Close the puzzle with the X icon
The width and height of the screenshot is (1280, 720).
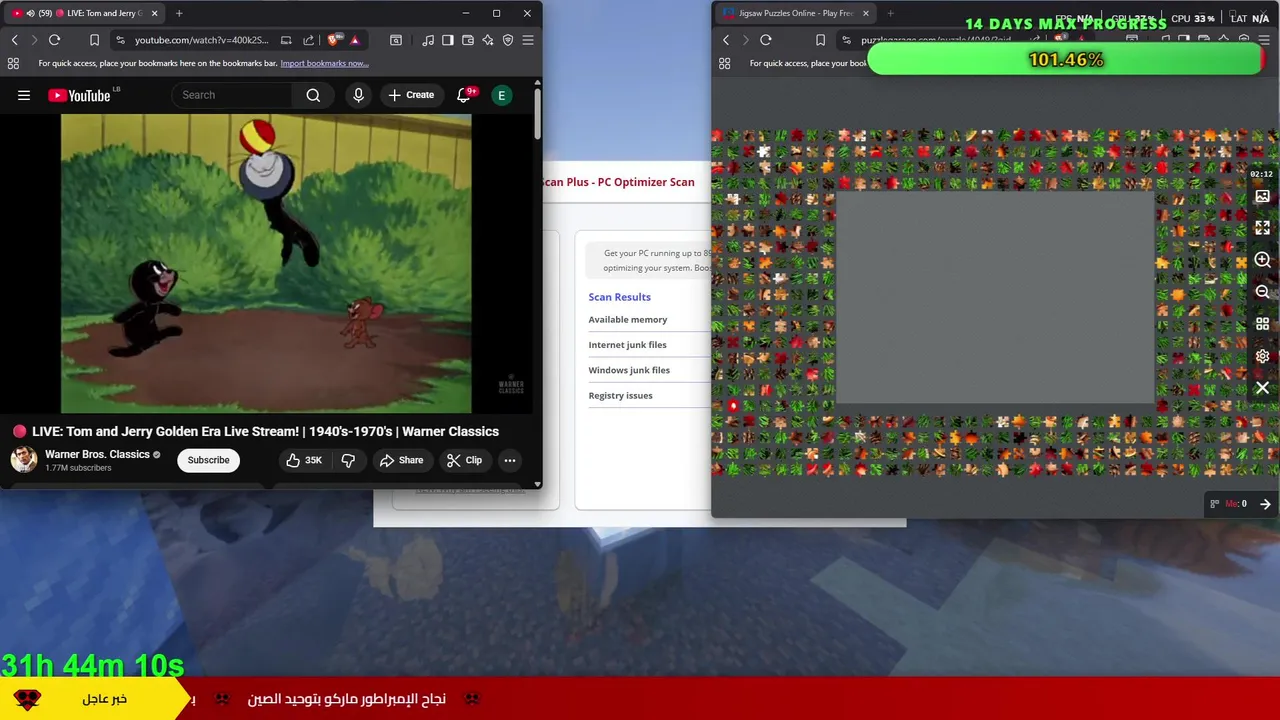[x=1262, y=388]
